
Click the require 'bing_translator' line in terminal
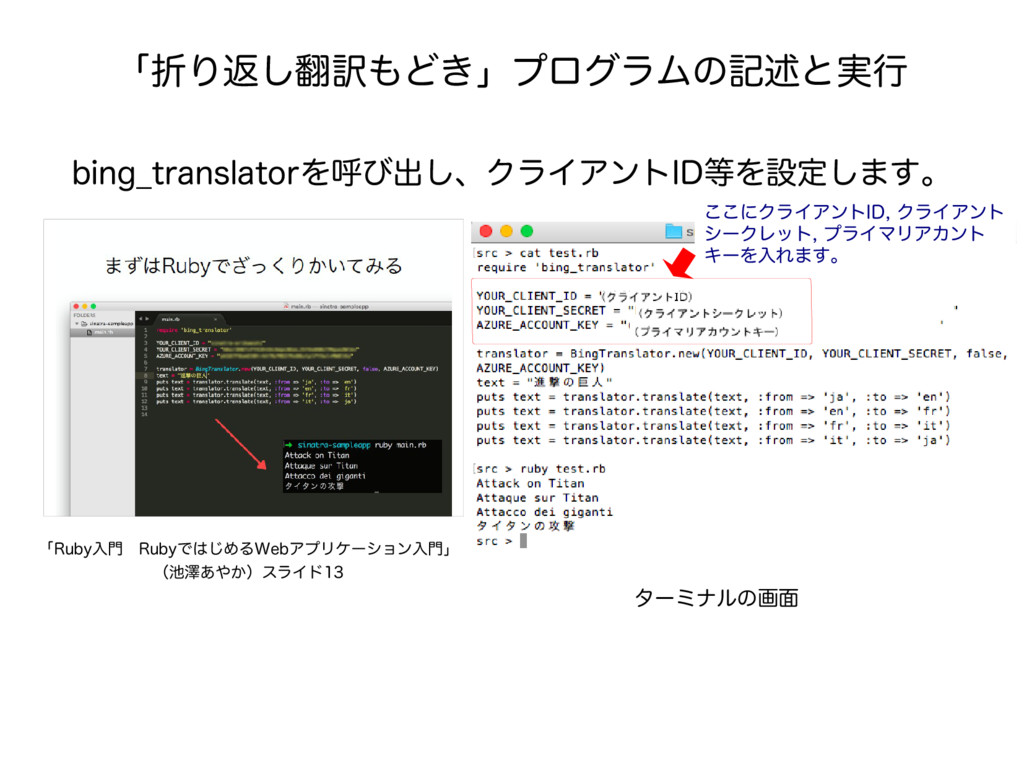[566, 267]
